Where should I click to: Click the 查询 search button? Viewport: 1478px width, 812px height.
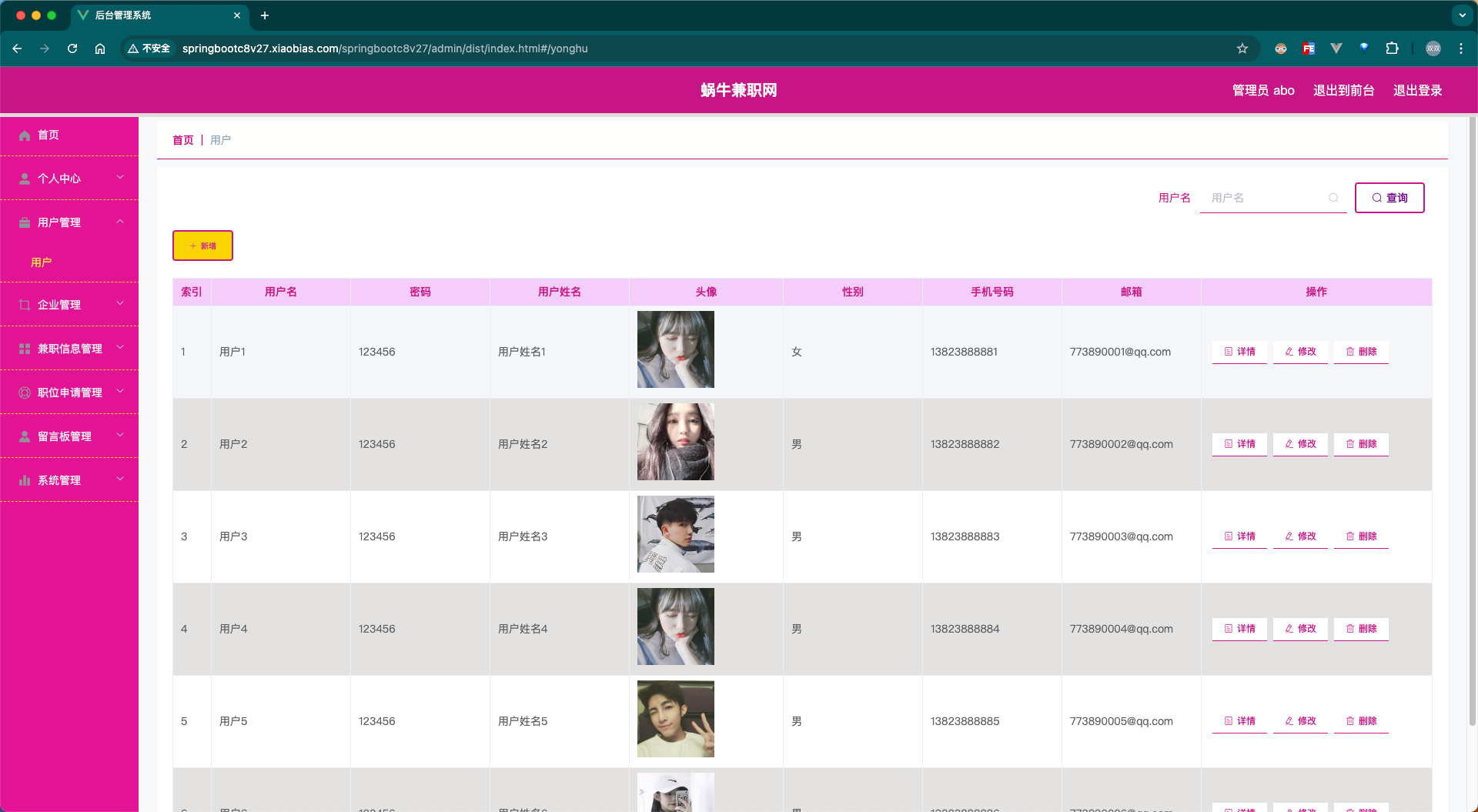pyautogui.click(x=1389, y=198)
